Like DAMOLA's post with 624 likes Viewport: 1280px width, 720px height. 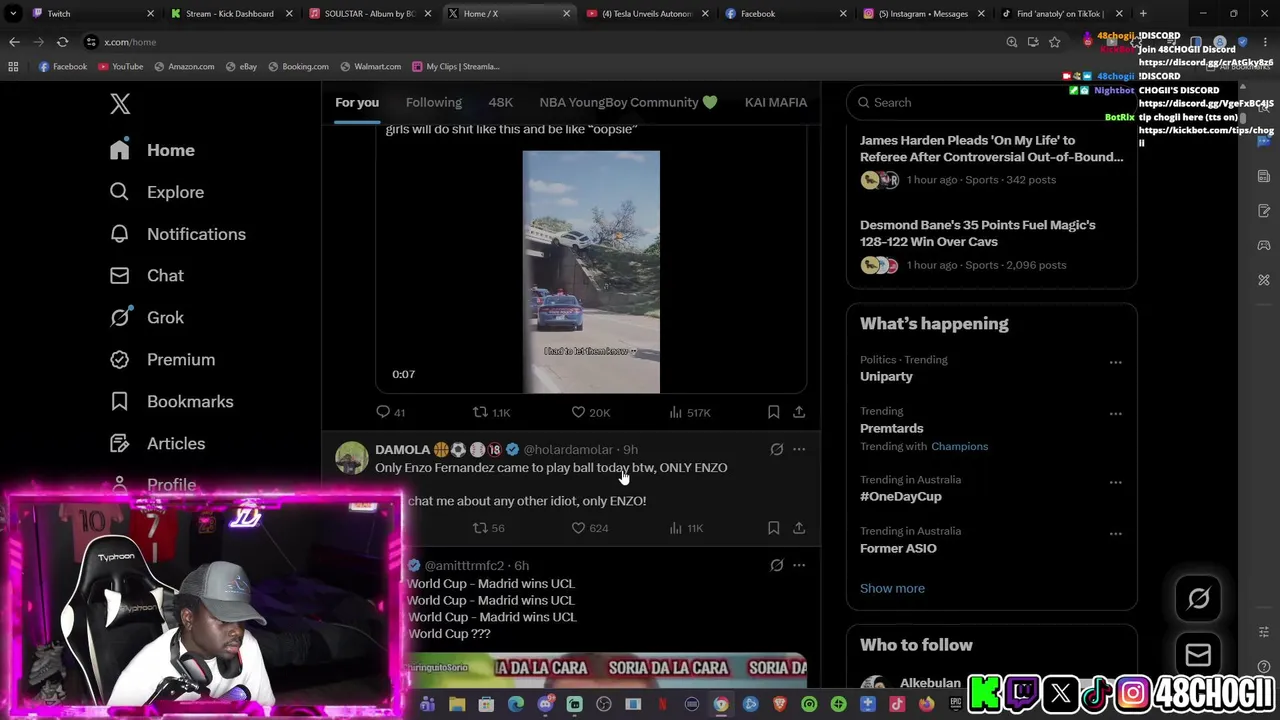(x=590, y=528)
